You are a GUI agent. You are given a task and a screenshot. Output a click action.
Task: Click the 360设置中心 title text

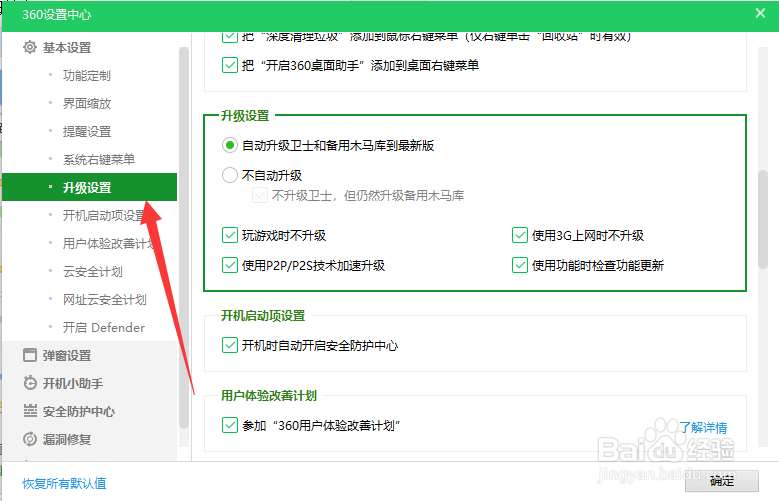[x=57, y=14]
